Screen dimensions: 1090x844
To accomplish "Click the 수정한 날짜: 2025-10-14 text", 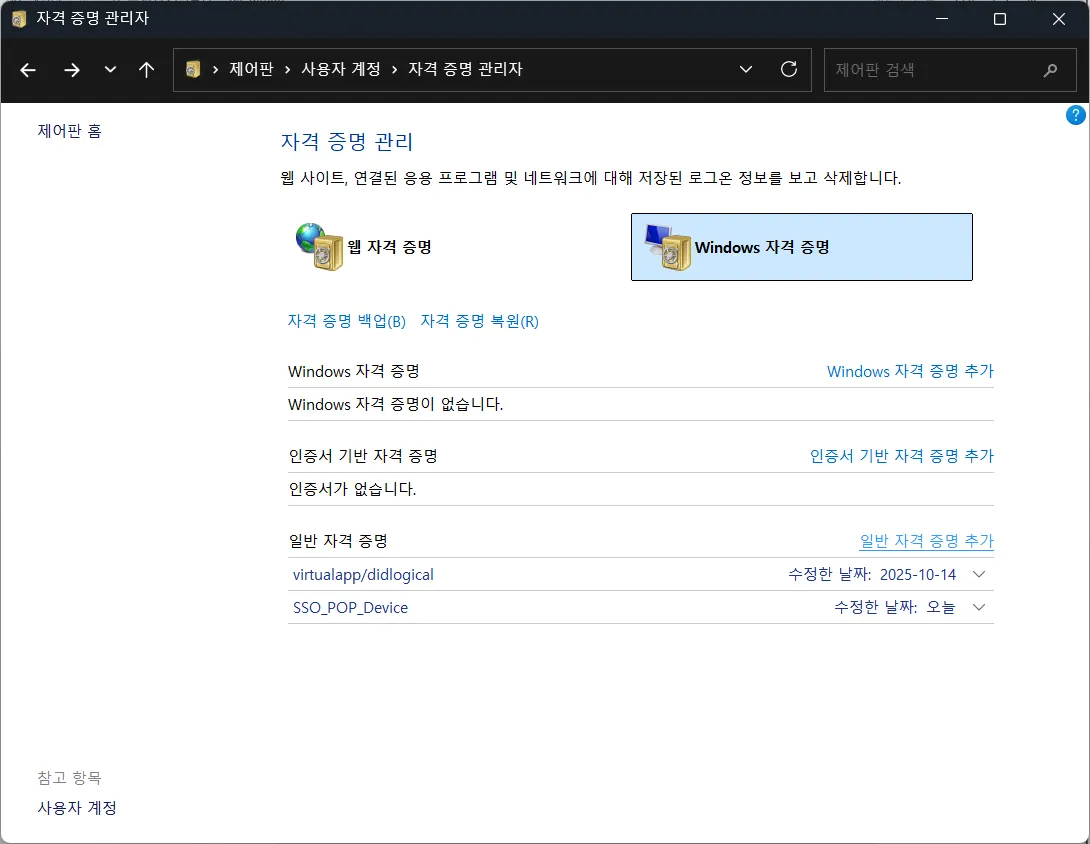I will [872, 574].
